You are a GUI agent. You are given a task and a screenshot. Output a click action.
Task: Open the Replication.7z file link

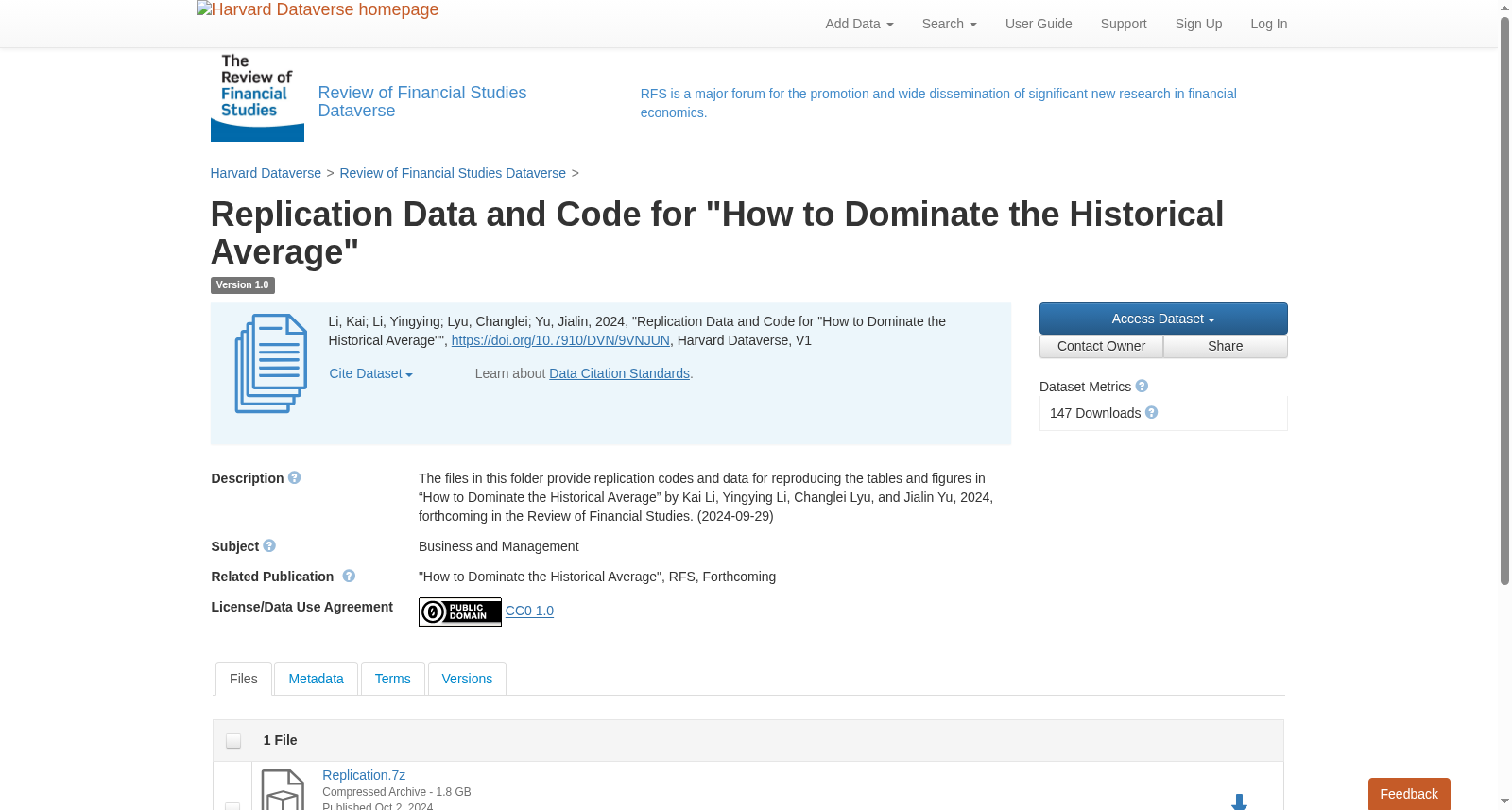click(364, 775)
